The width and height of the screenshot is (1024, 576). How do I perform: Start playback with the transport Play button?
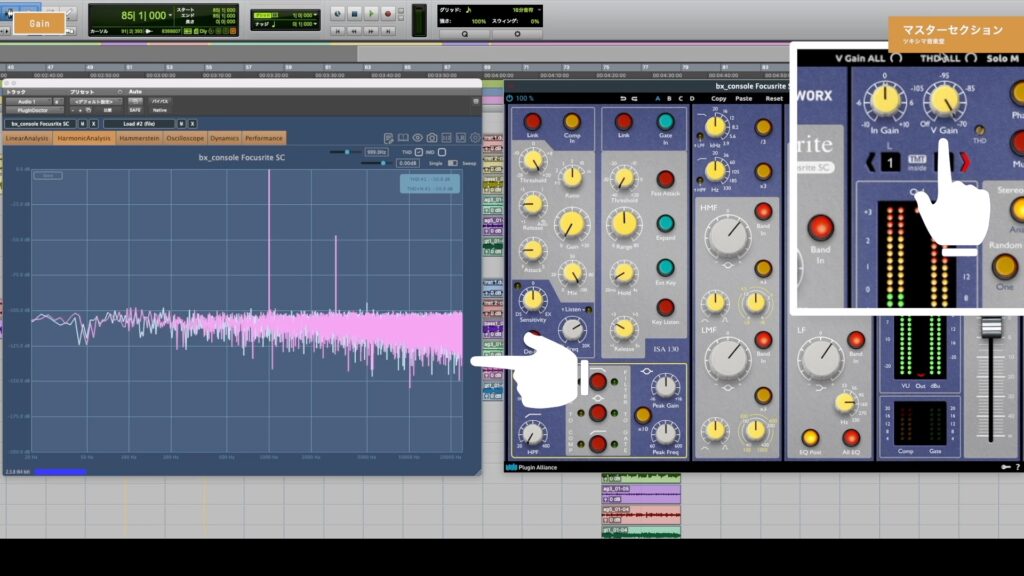point(371,13)
